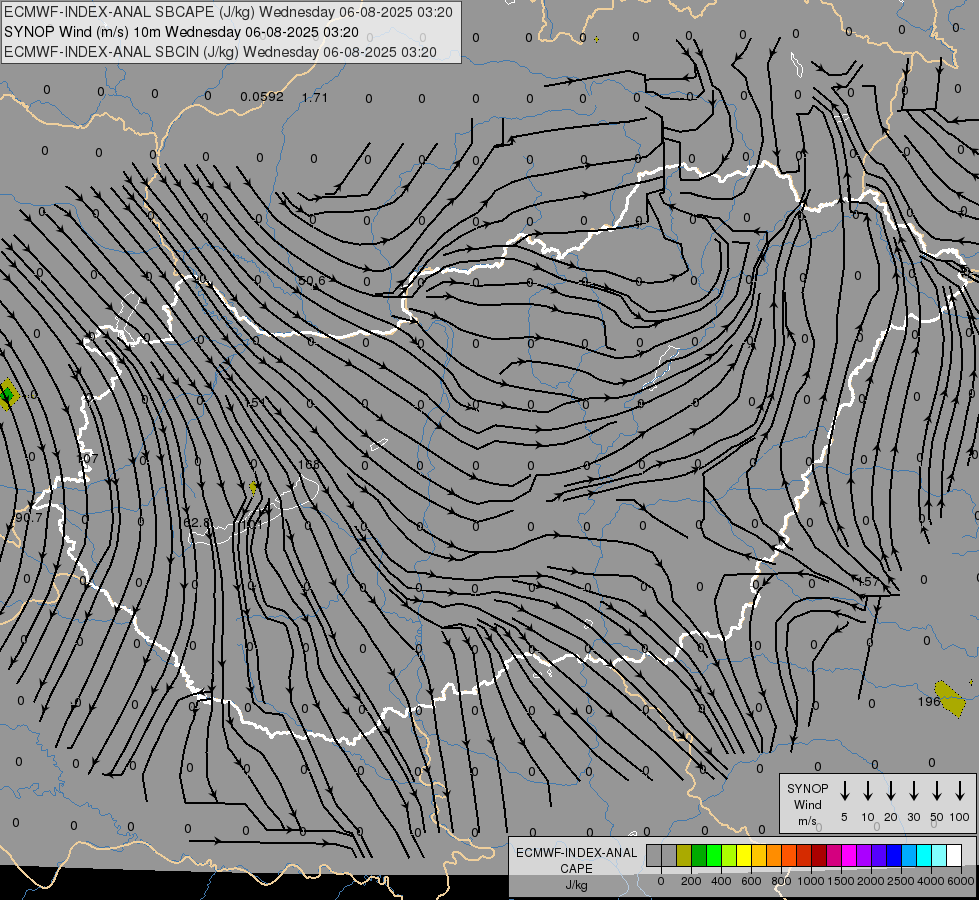Click the 90.7 value near left edge

[29, 518]
